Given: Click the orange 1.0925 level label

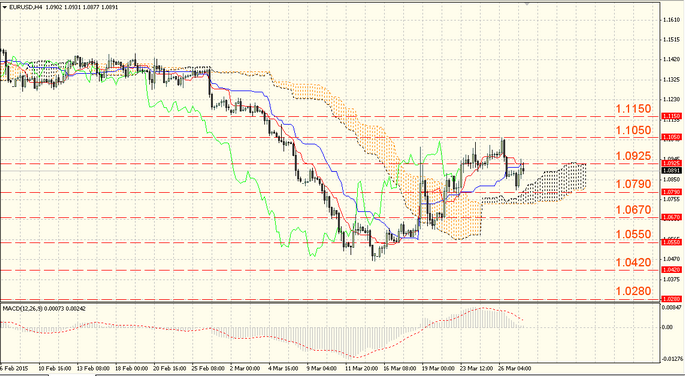Looking at the screenshot, I should 633,156.
